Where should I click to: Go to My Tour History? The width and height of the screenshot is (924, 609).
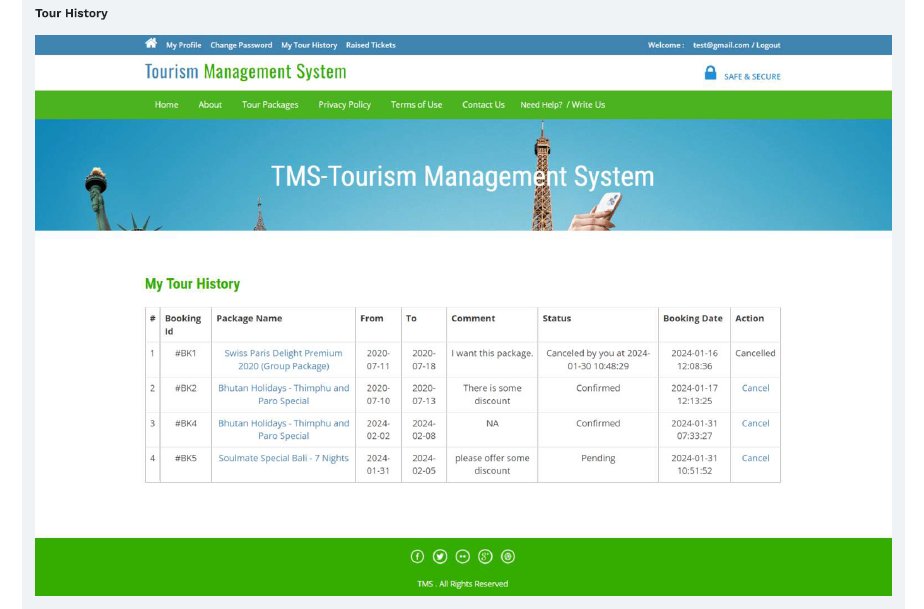309,45
